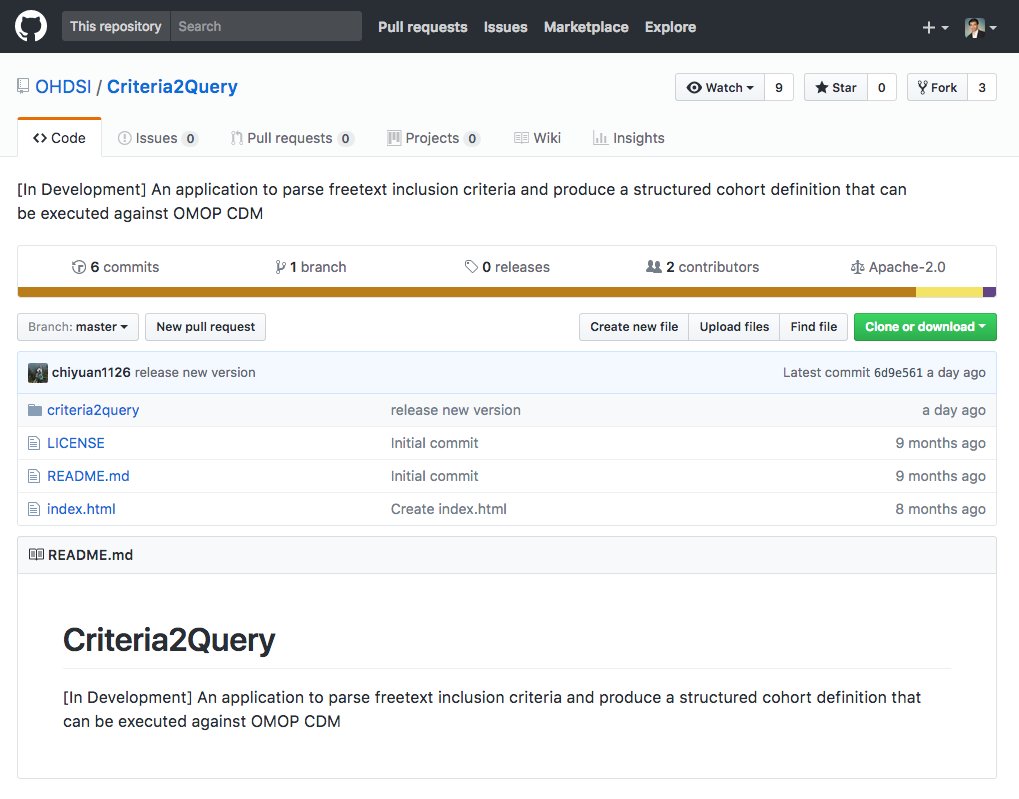View the 2 contributors page
Image resolution: width=1019 pixels, height=799 pixels.
(x=703, y=267)
